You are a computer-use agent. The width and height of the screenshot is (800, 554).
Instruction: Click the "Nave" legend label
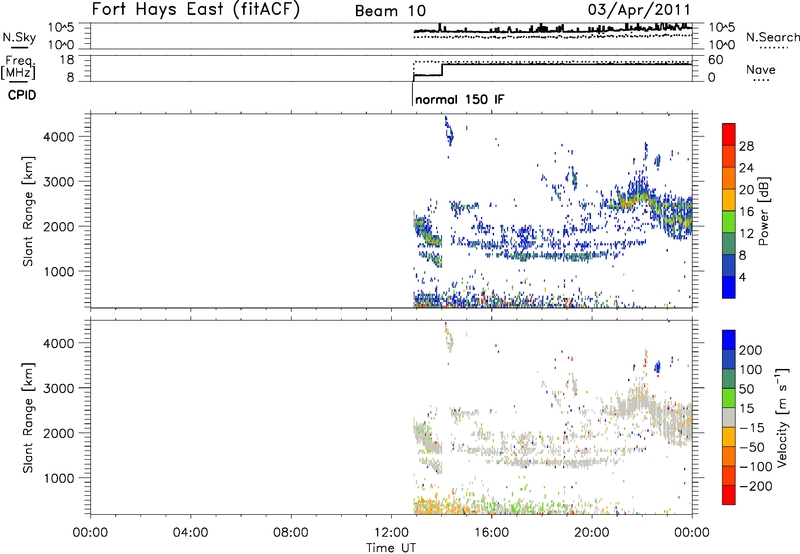point(761,69)
